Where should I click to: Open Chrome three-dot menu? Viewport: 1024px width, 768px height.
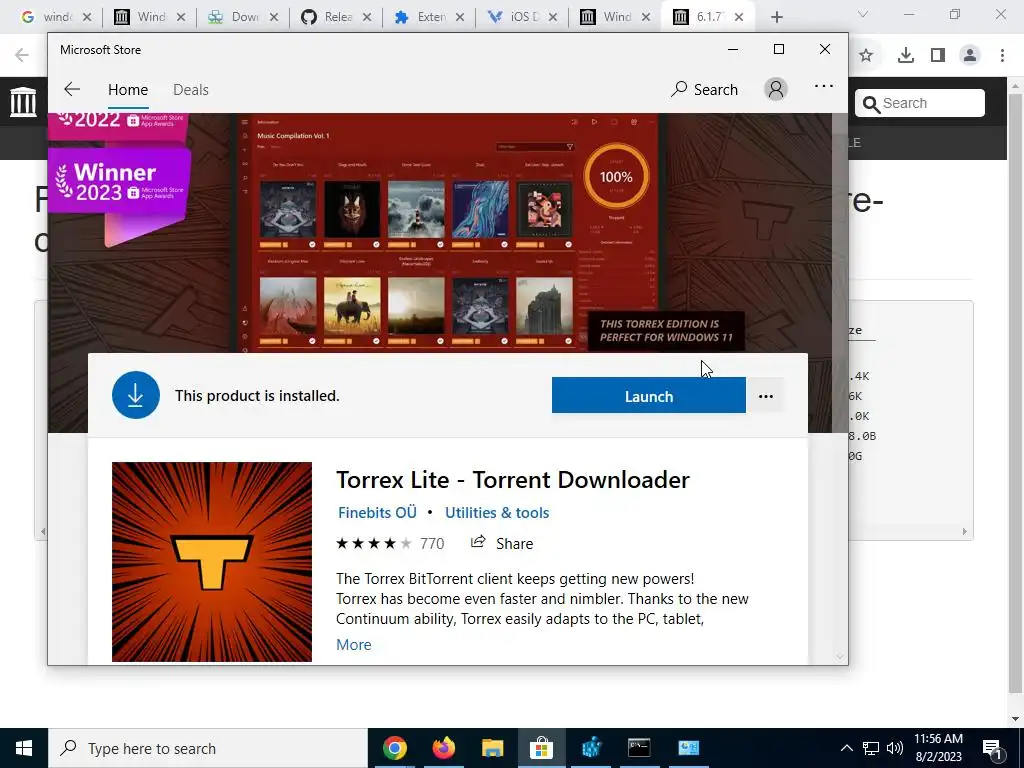click(1002, 56)
